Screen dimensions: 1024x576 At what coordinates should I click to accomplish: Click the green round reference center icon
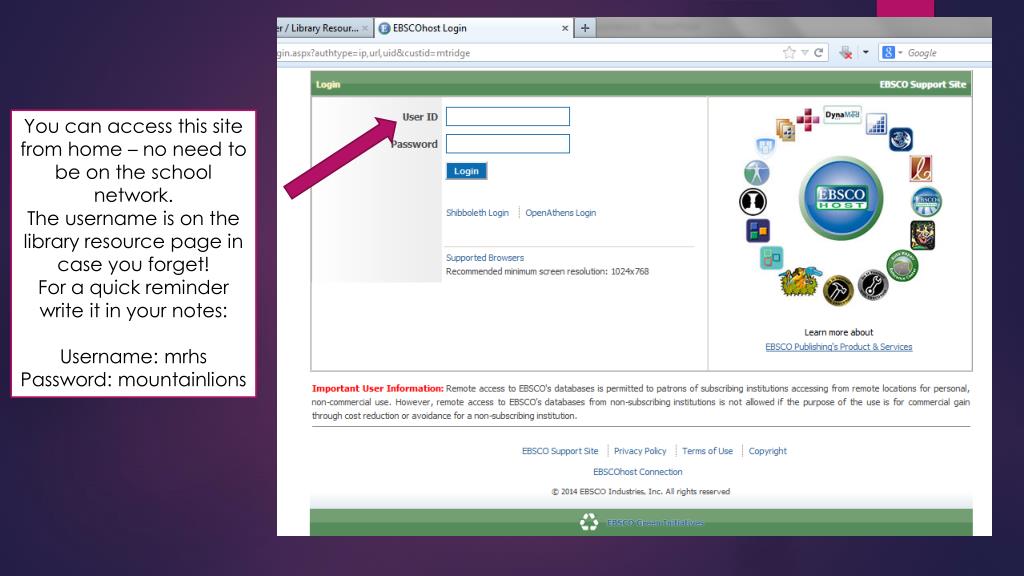903,265
